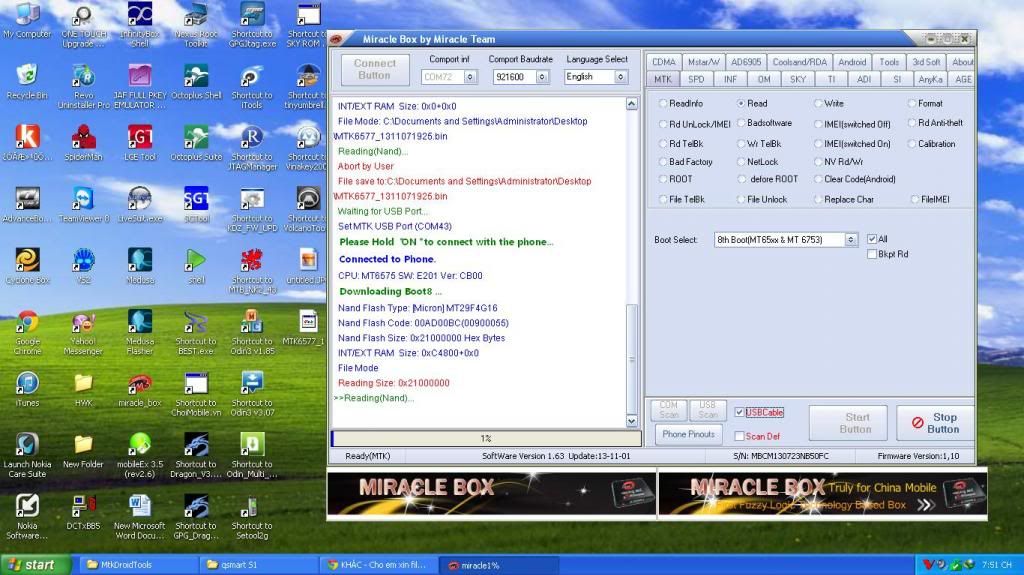Toggle the USBCable checkbox
Screen dimensions: 1024x575
coord(739,412)
